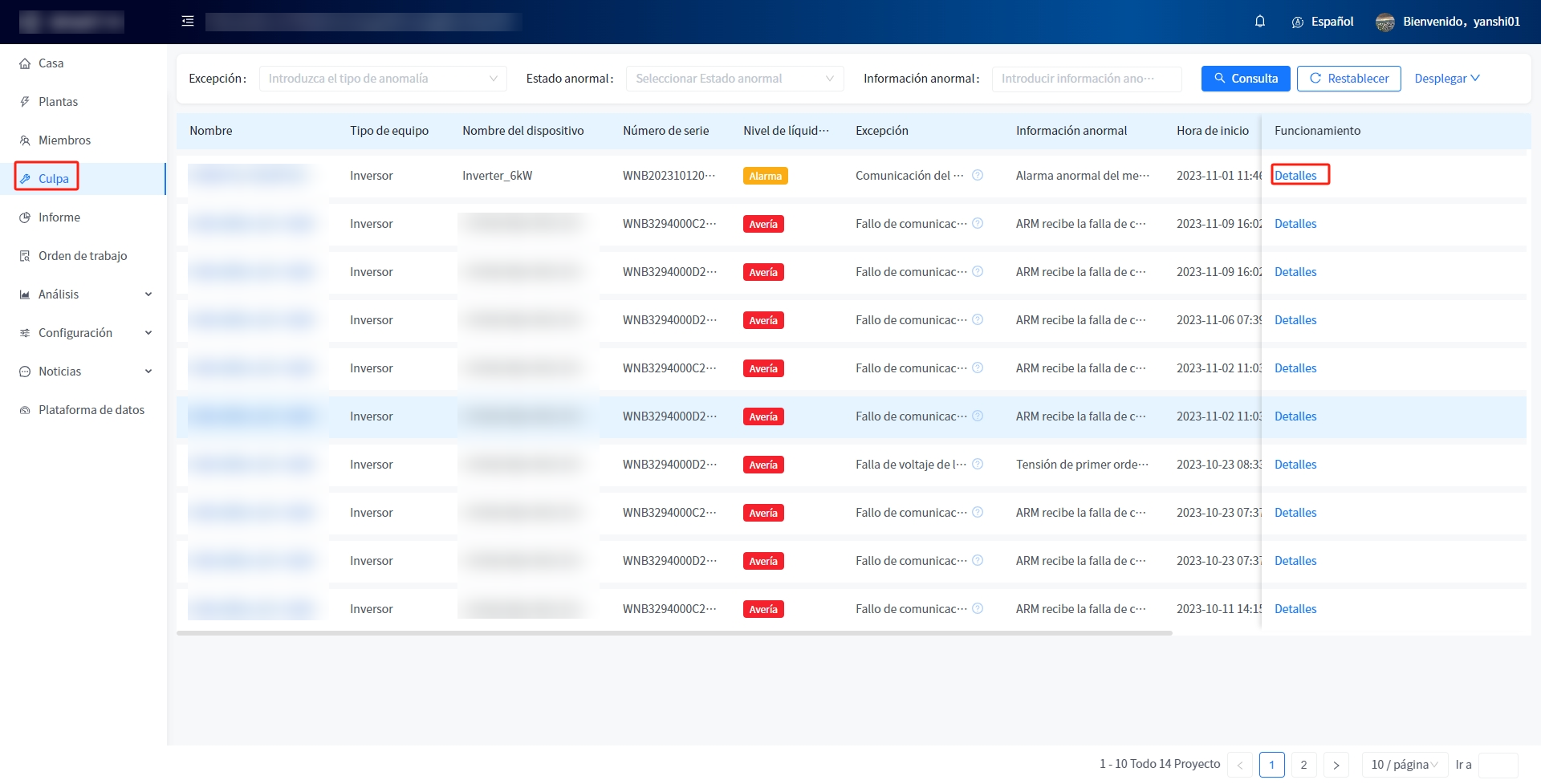Open Detalles for Inverter_6kW row

[x=1295, y=176]
